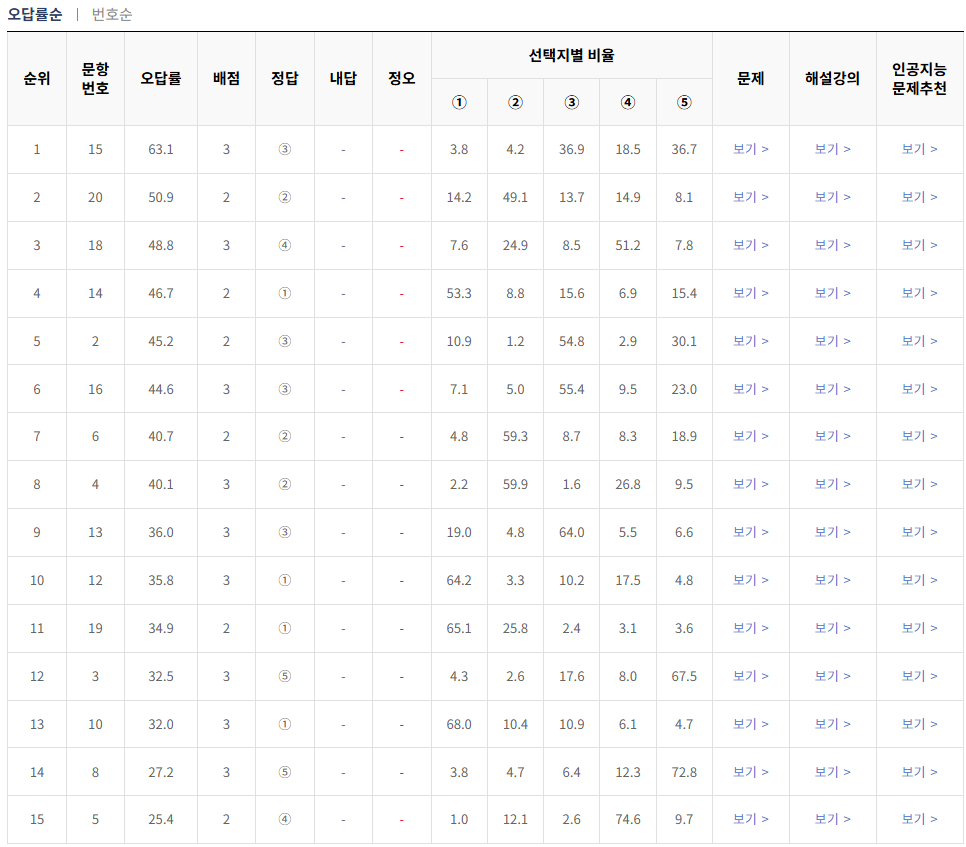Viewport: 966px width, 847px height.
Task: Open 해설강의 보기 for question 13
Action: click(832, 532)
